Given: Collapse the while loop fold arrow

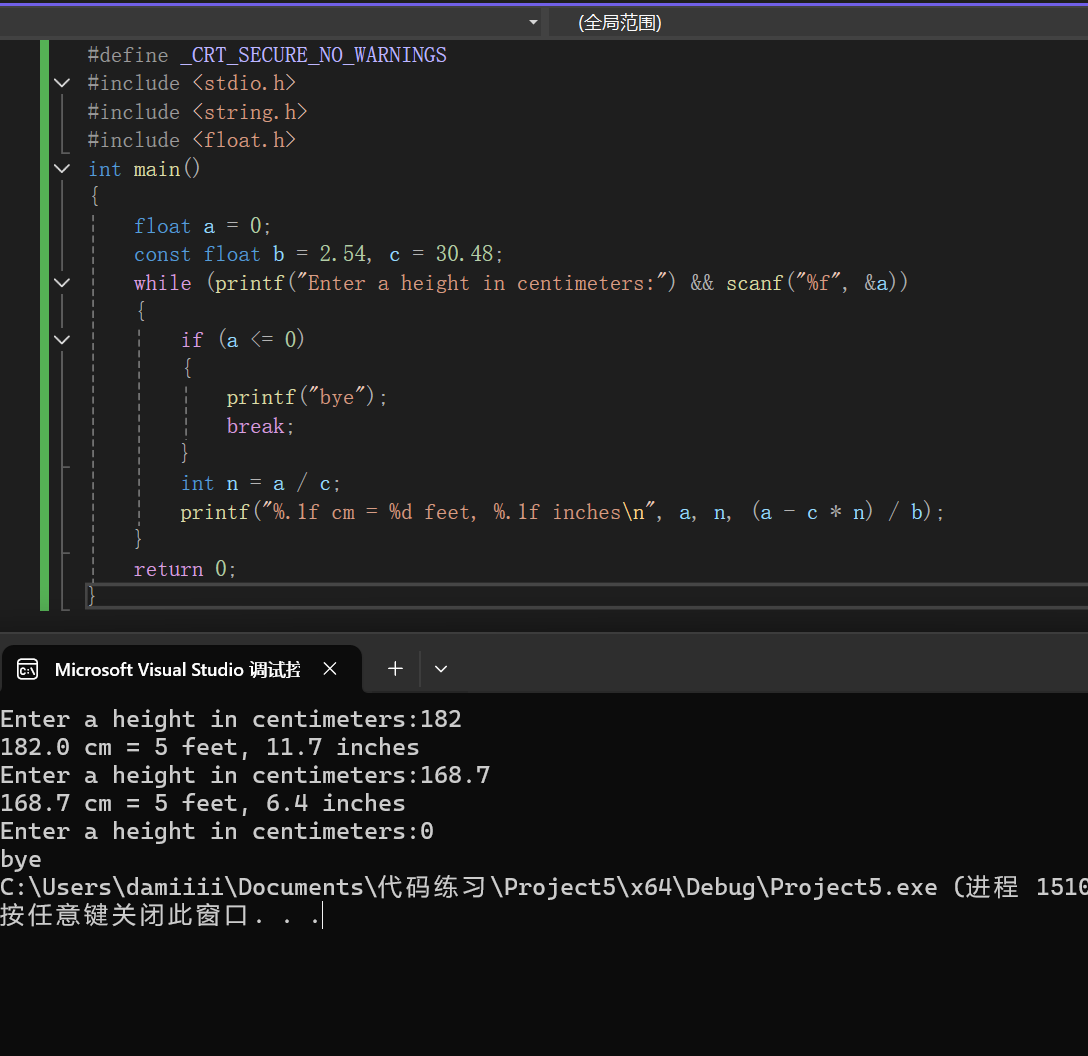Looking at the screenshot, I should [62, 282].
